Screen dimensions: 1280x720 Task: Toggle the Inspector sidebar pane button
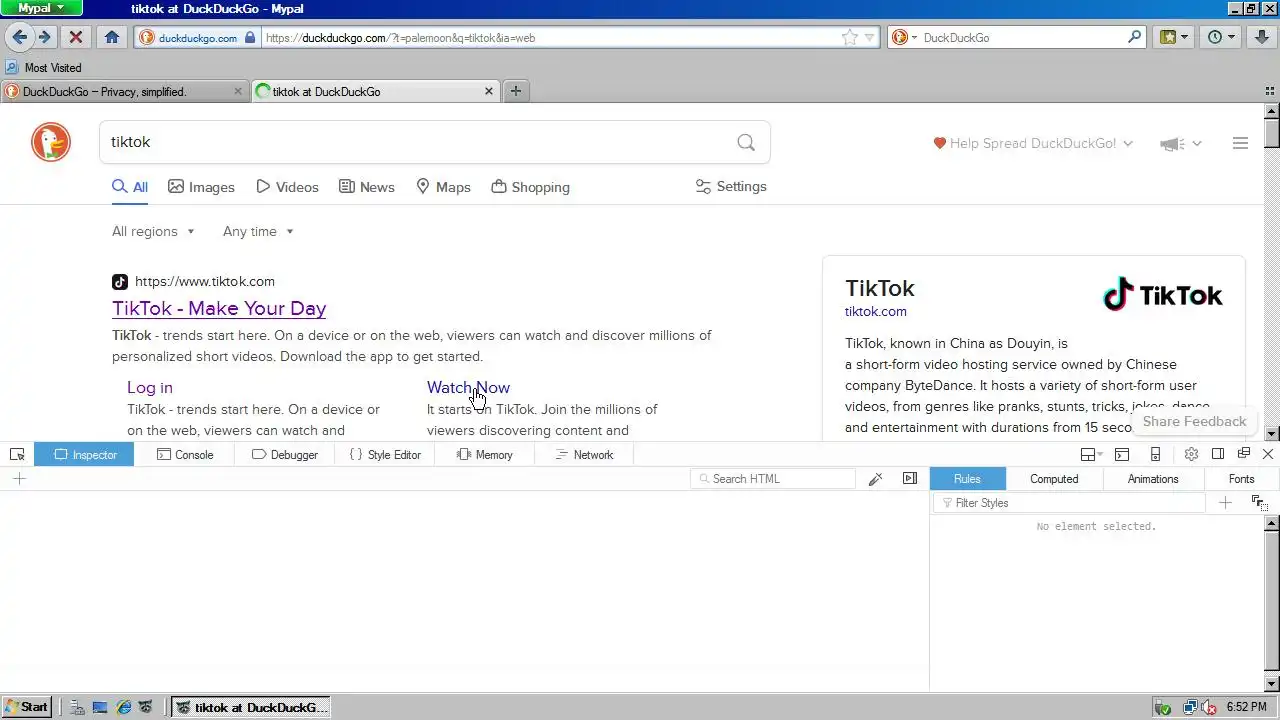[910, 479]
